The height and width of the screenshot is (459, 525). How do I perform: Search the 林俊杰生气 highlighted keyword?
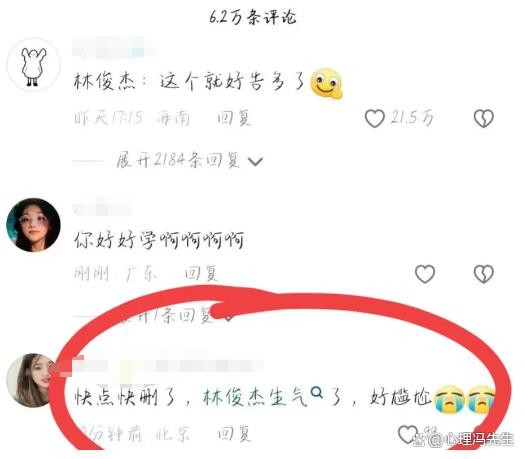255,397
